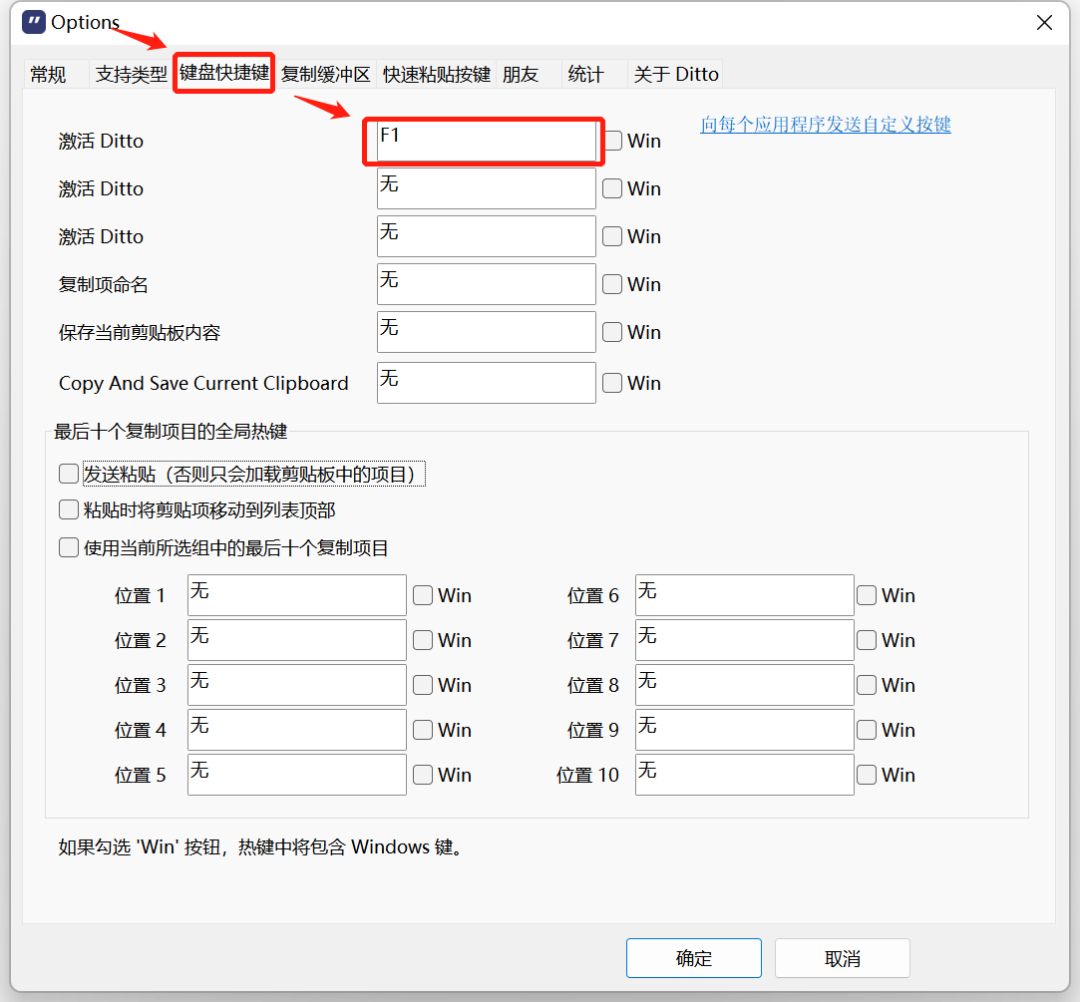Toggle Win checkbox for 位置 2
1080x1002 pixels.
[423, 640]
